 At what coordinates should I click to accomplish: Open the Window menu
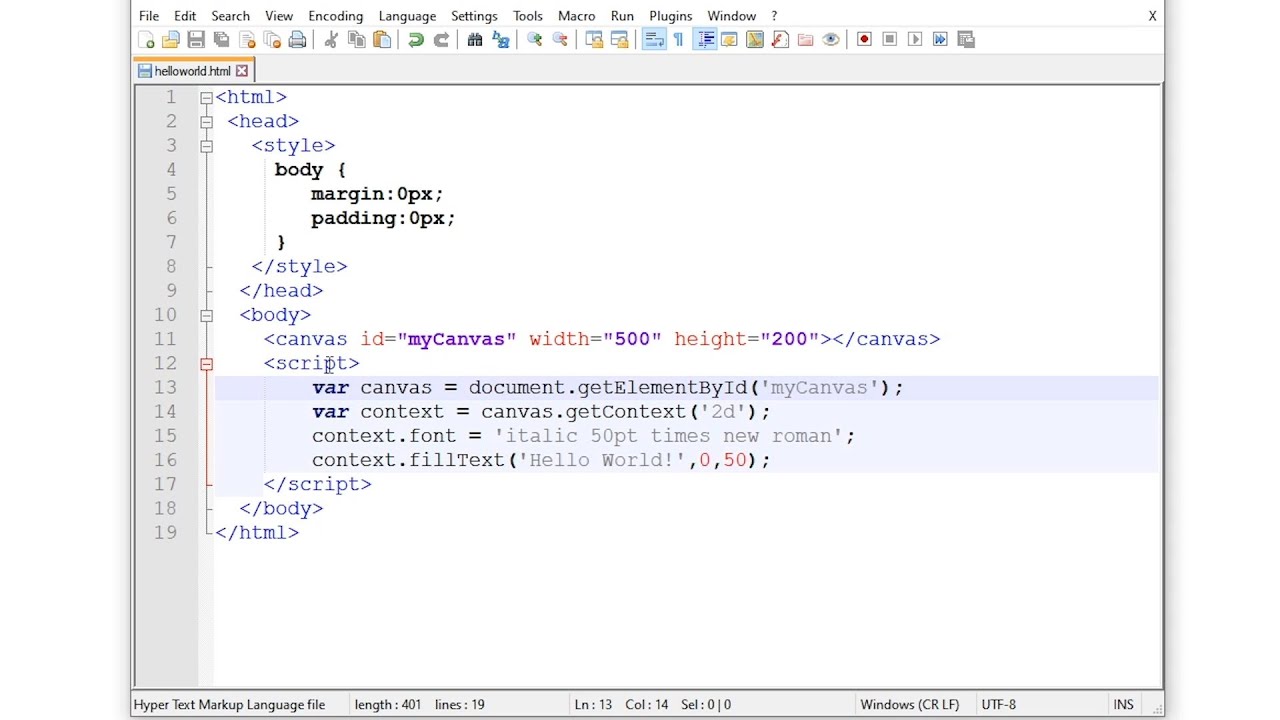[x=732, y=16]
